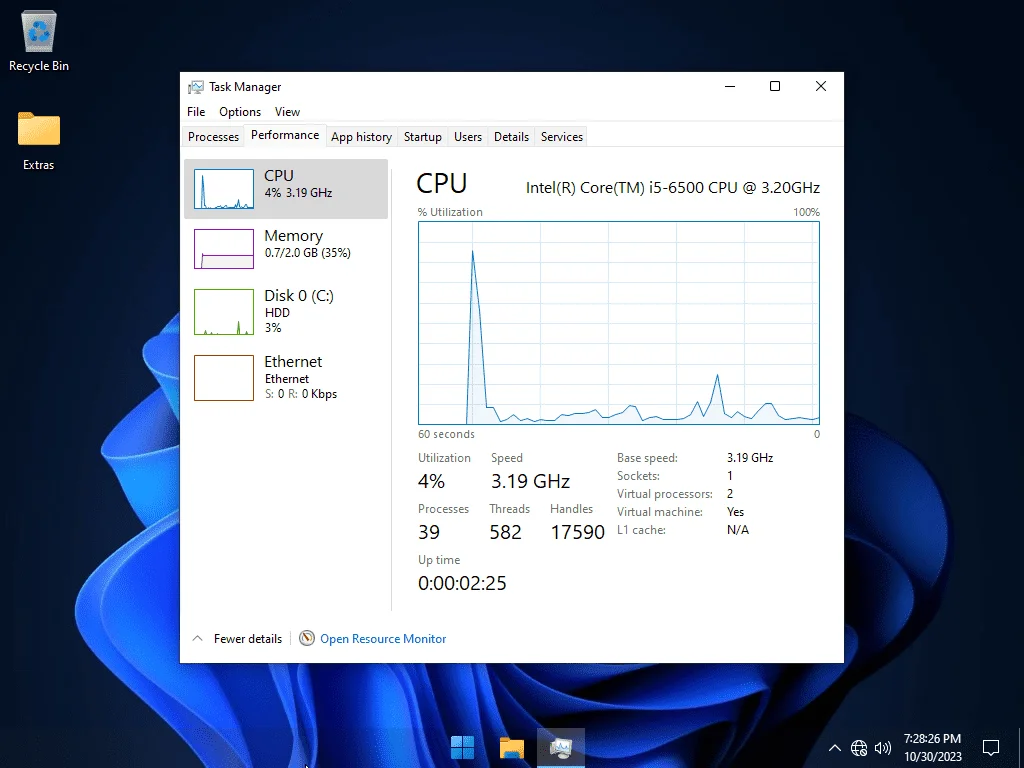The width and height of the screenshot is (1024, 768).
Task: Click the "60 seconds" graph label
Action: click(446, 434)
